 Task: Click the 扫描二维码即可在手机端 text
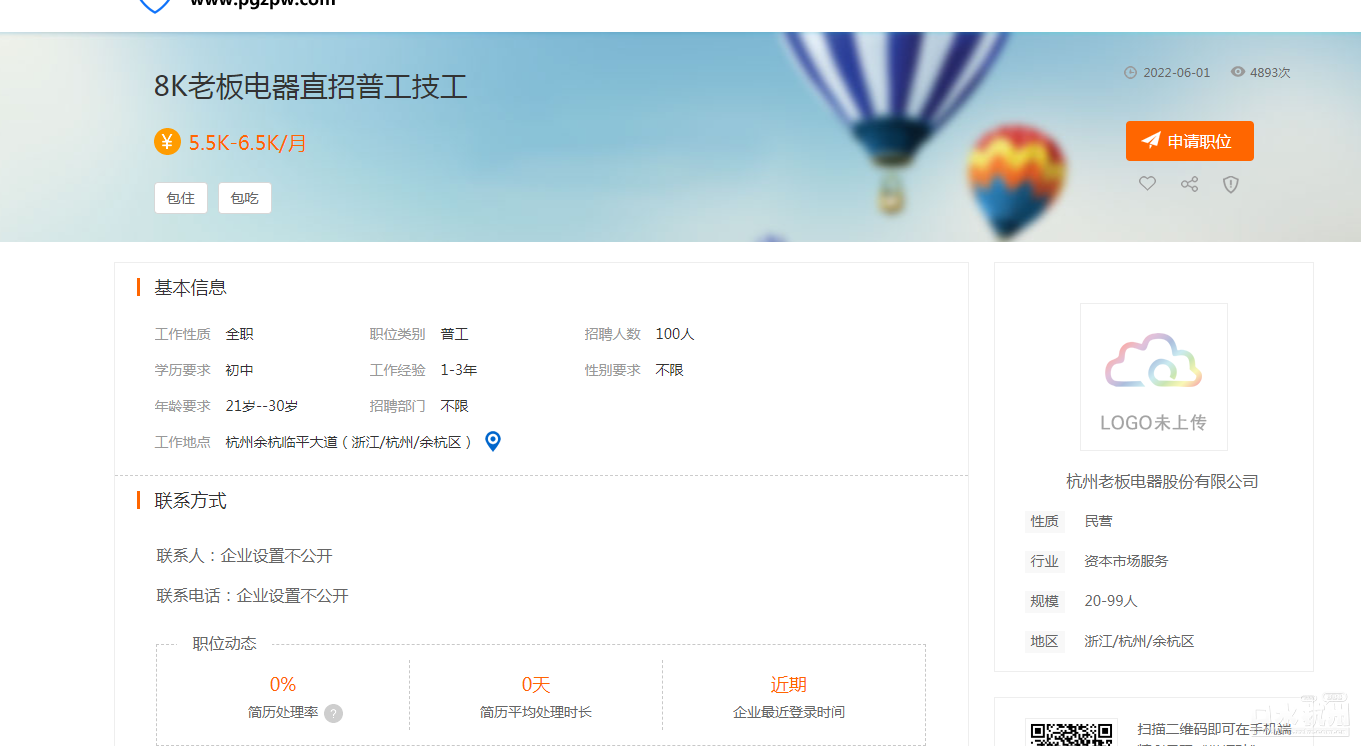pyautogui.click(x=1215, y=730)
